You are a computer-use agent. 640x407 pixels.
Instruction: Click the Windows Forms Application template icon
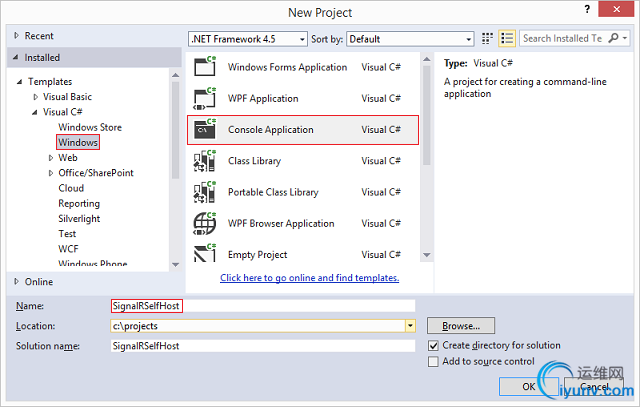point(205,67)
